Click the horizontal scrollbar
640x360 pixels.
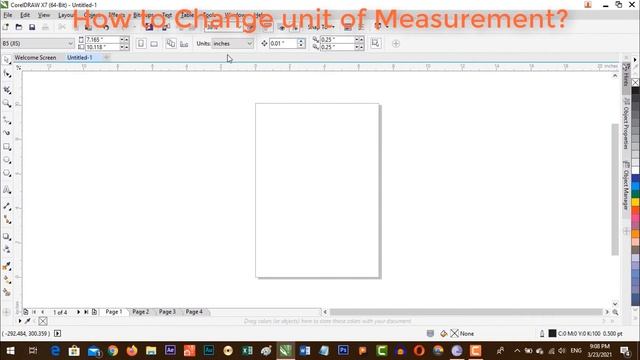[466, 312]
